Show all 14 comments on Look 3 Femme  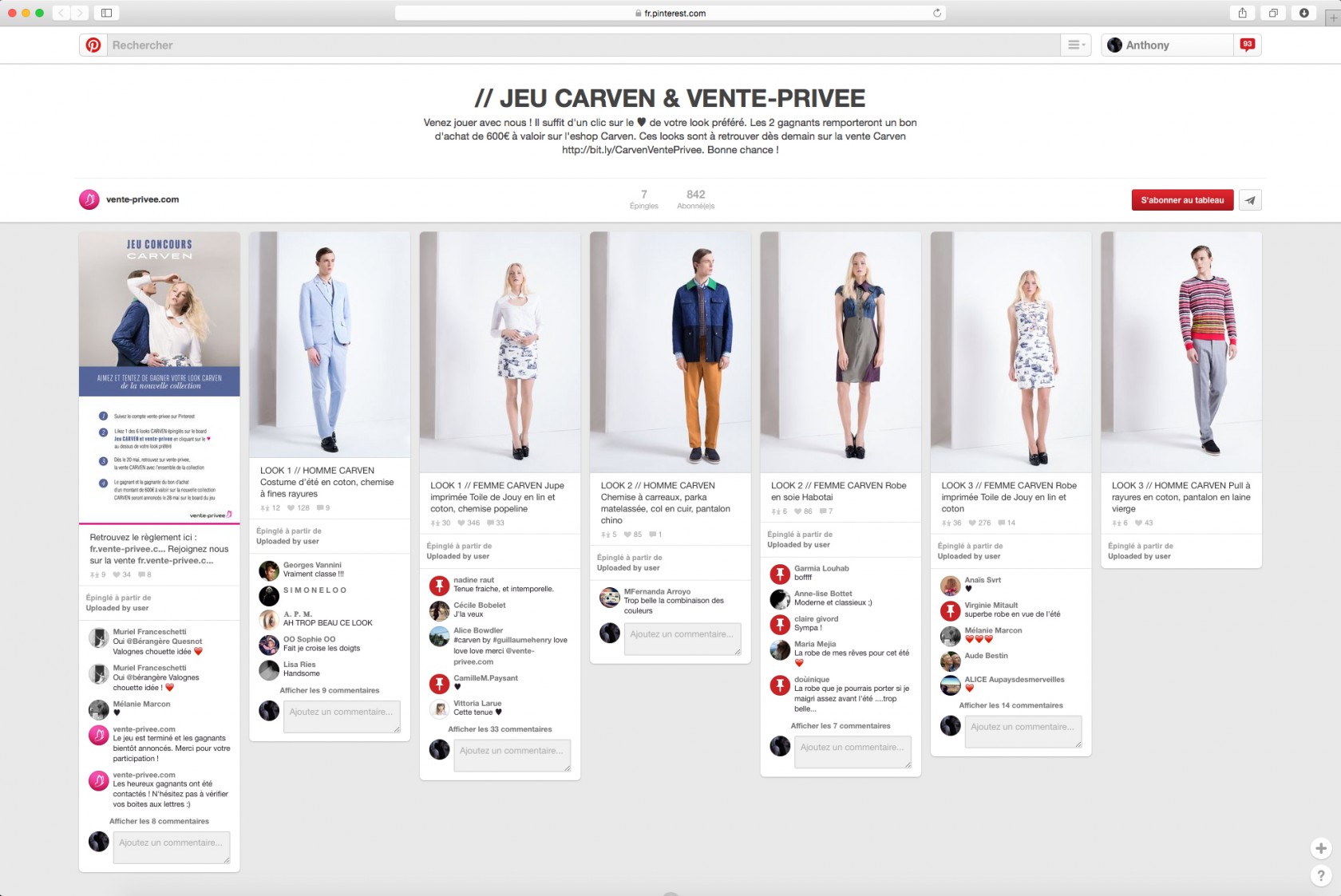click(1011, 705)
